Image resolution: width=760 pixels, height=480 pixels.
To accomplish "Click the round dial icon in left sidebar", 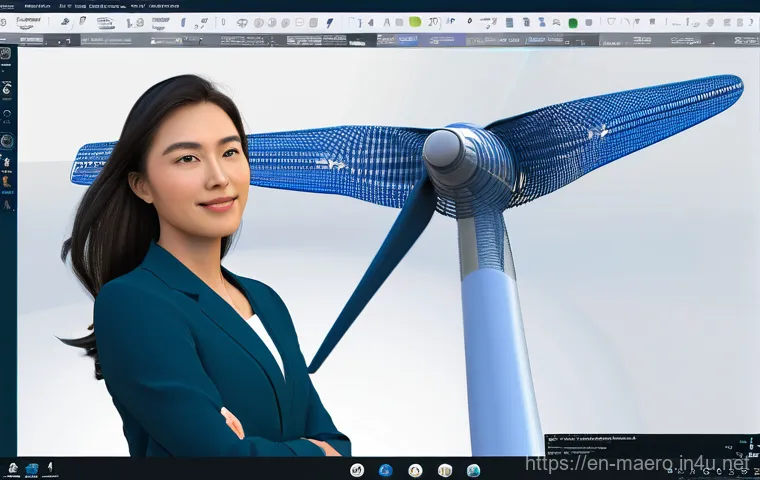I will click(7, 141).
